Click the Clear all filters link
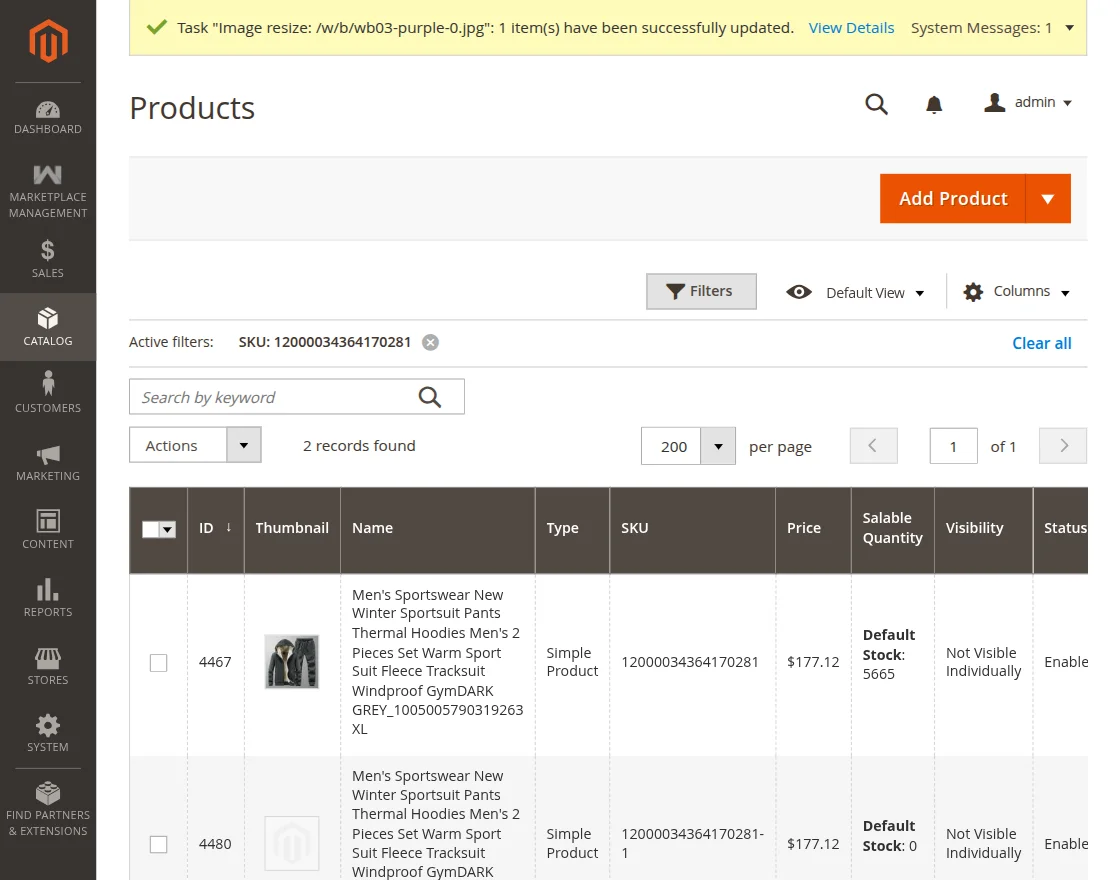 point(1041,343)
